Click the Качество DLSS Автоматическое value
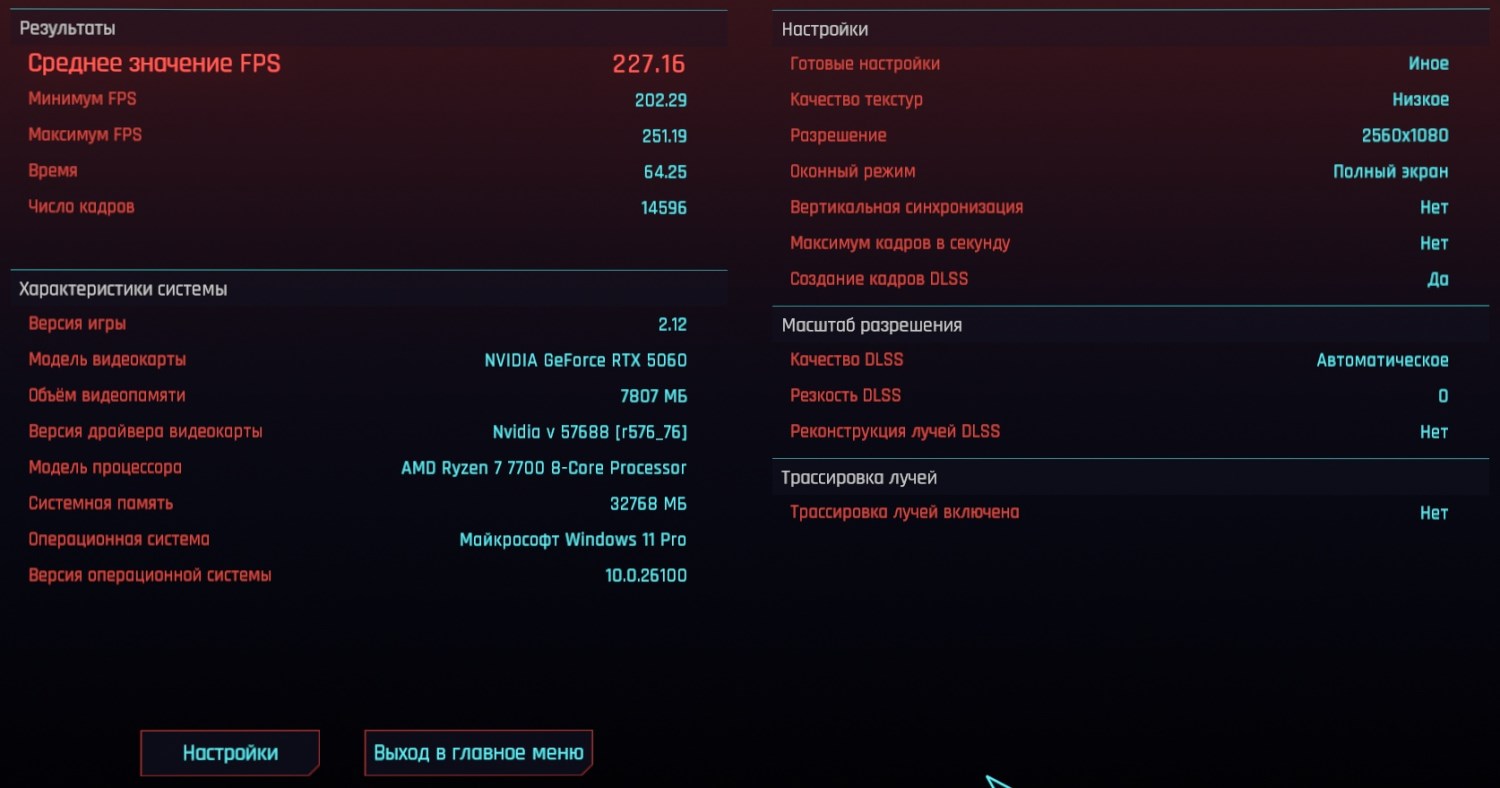This screenshot has height=788, width=1500. point(1382,360)
